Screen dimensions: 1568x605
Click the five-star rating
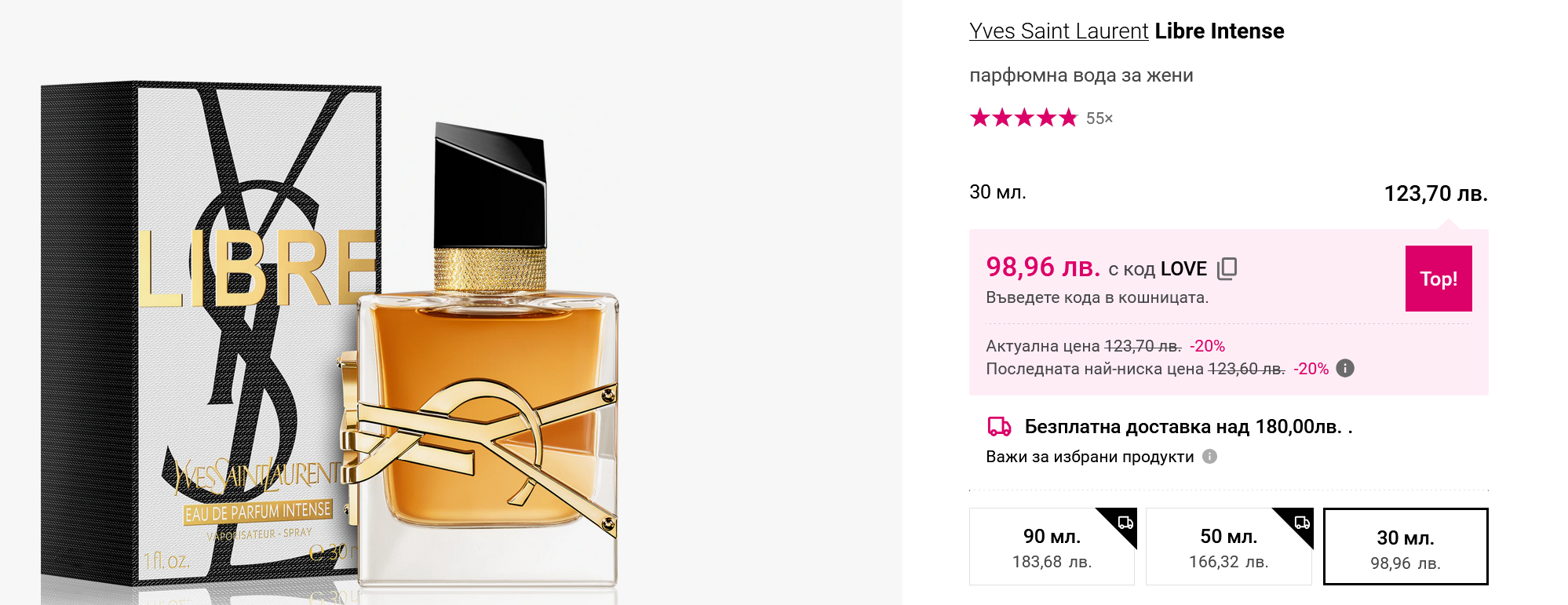(1023, 118)
